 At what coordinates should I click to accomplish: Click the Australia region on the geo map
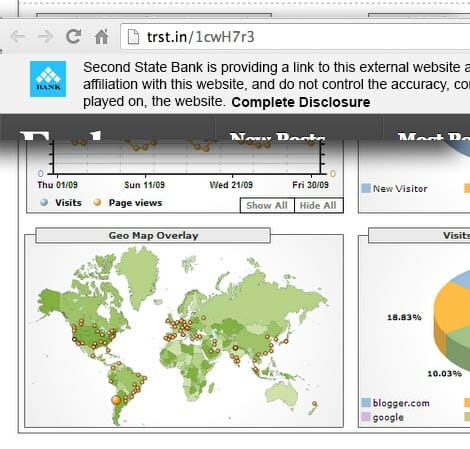pyautogui.click(x=282, y=395)
